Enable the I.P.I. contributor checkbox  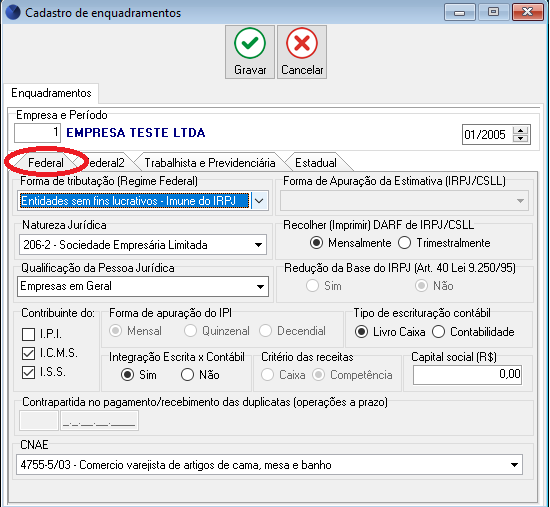pos(28,334)
